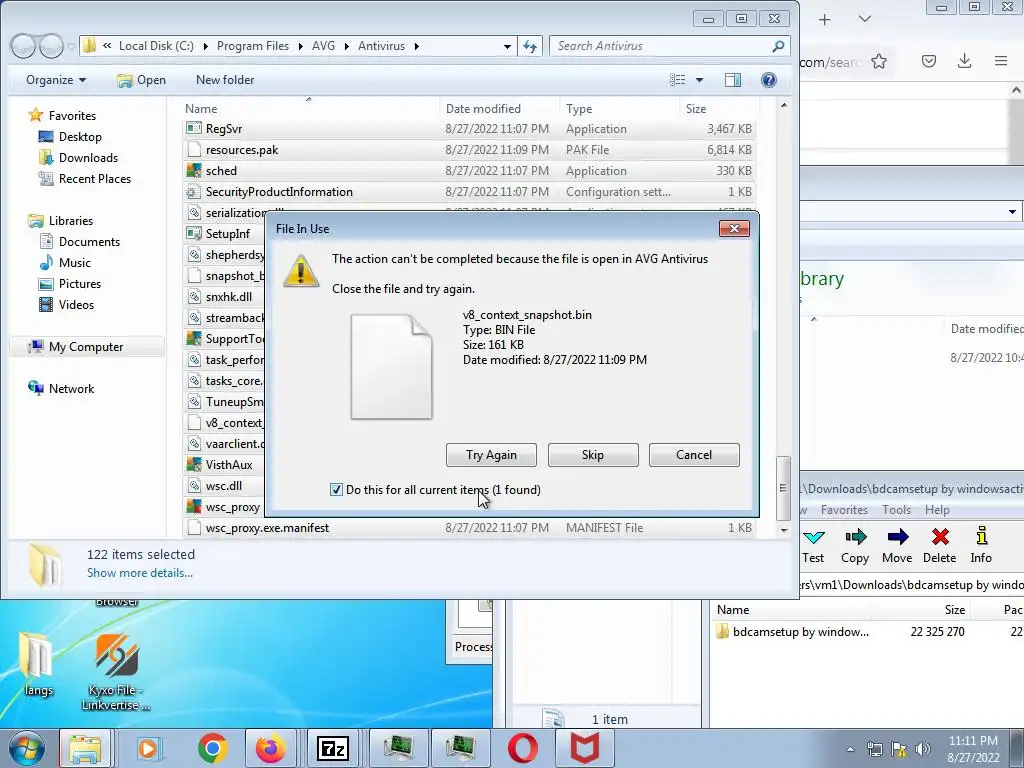1024x768 pixels.
Task: Open Tools menu in 7-Zip
Action: pos(896,510)
